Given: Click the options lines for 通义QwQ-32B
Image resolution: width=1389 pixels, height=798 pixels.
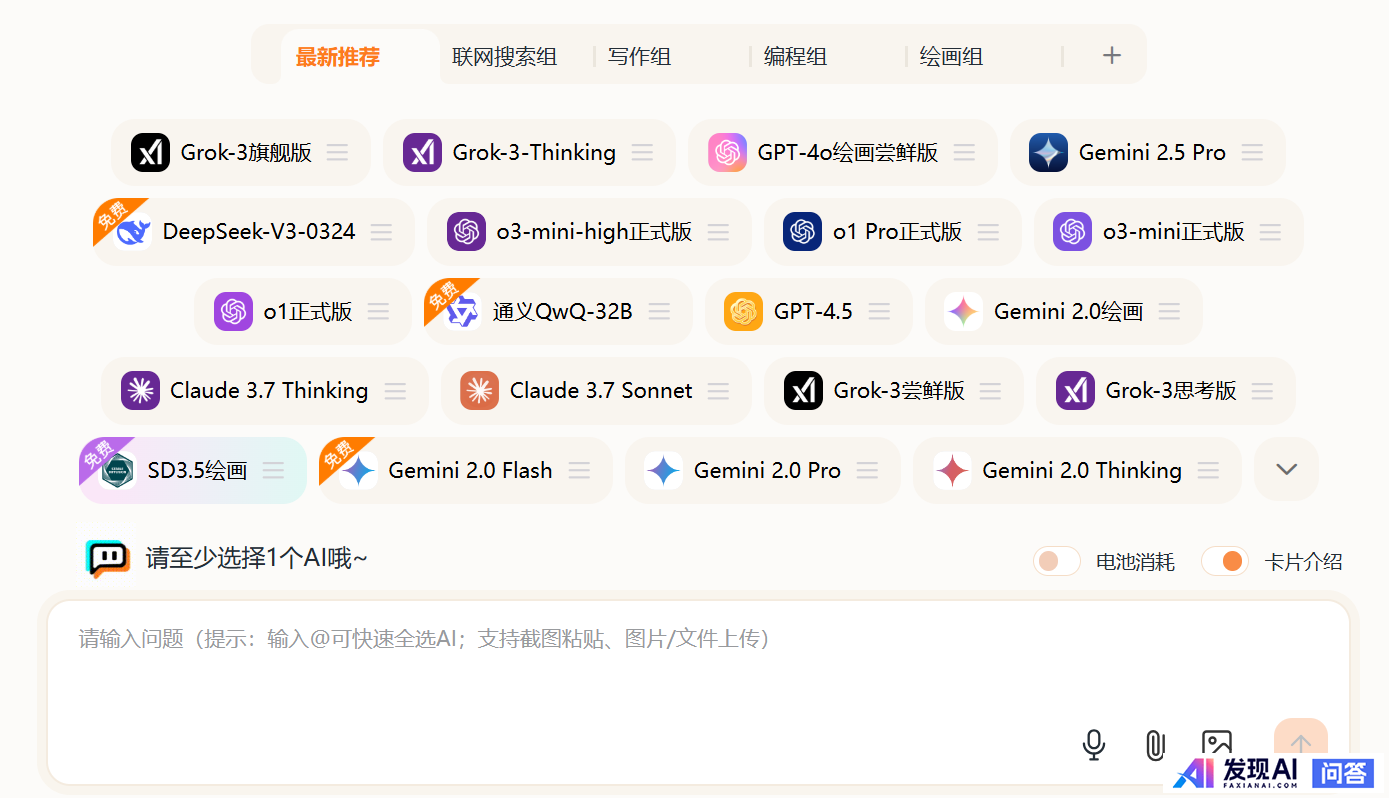Looking at the screenshot, I should pos(659,311).
